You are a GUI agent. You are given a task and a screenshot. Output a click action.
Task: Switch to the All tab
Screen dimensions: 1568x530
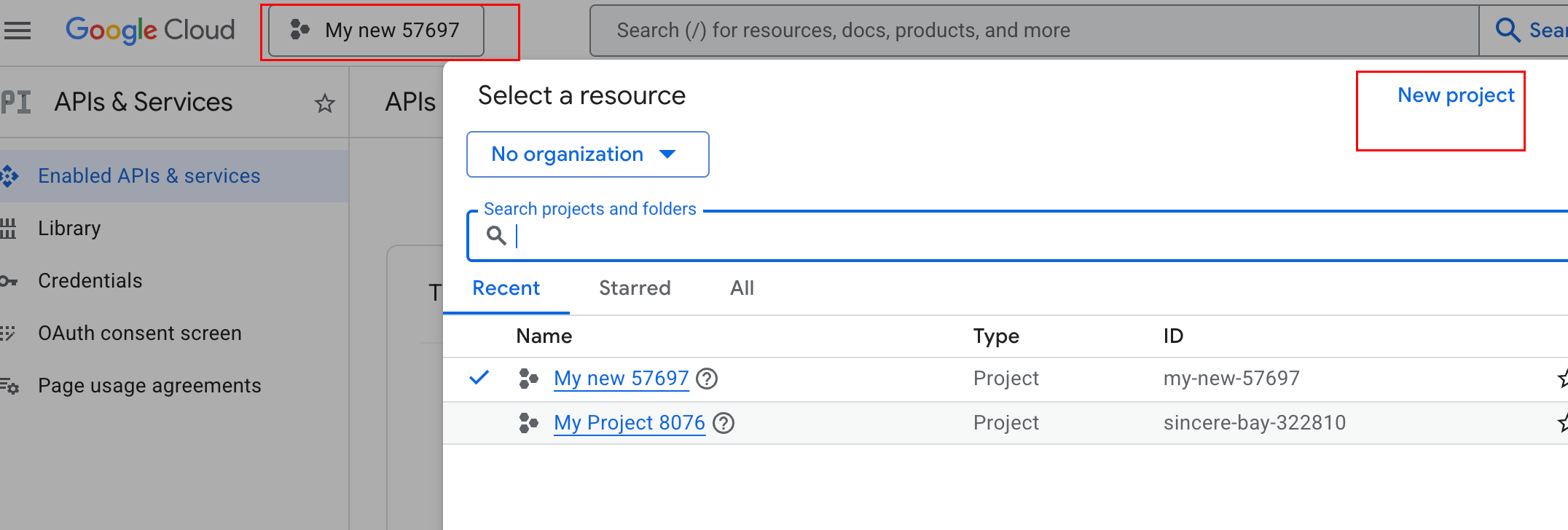click(742, 288)
